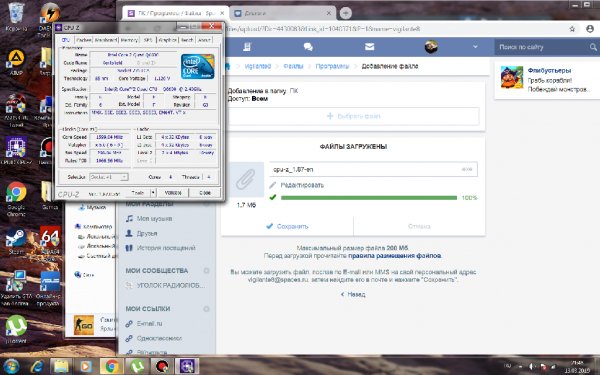Click the home icon in breadcrumbs

(x=228, y=66)
